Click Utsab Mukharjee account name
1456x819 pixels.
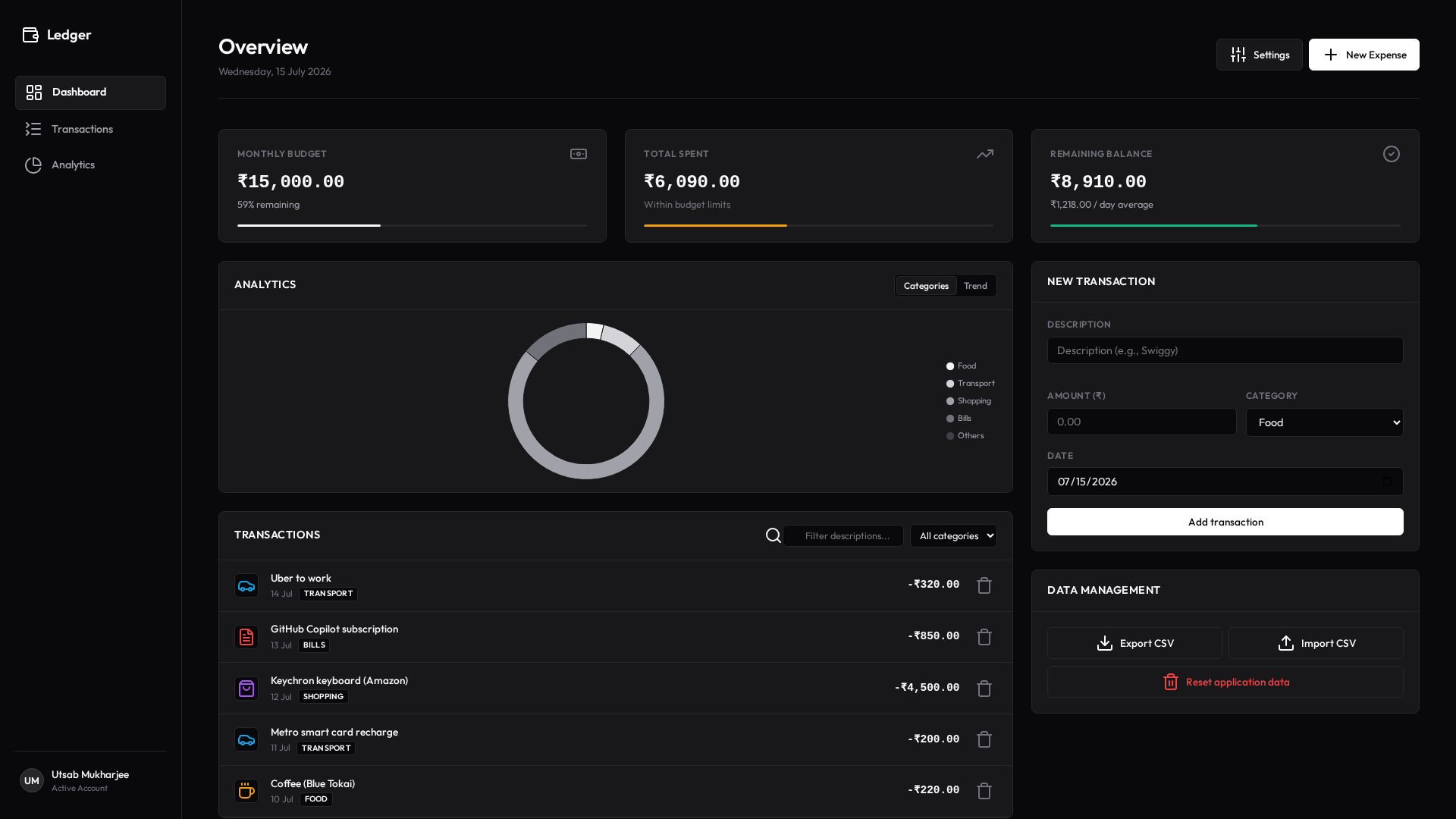90,774
